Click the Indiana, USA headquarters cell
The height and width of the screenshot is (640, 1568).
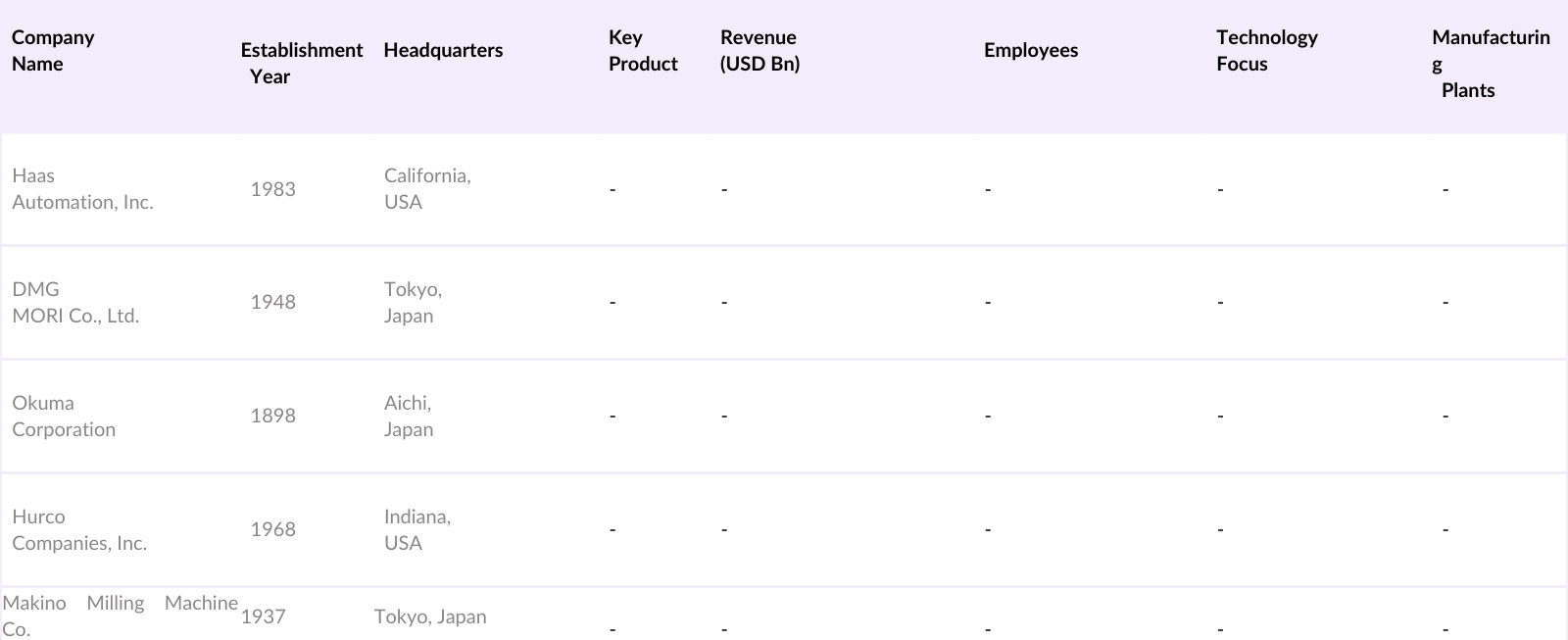tap(417, 530)
